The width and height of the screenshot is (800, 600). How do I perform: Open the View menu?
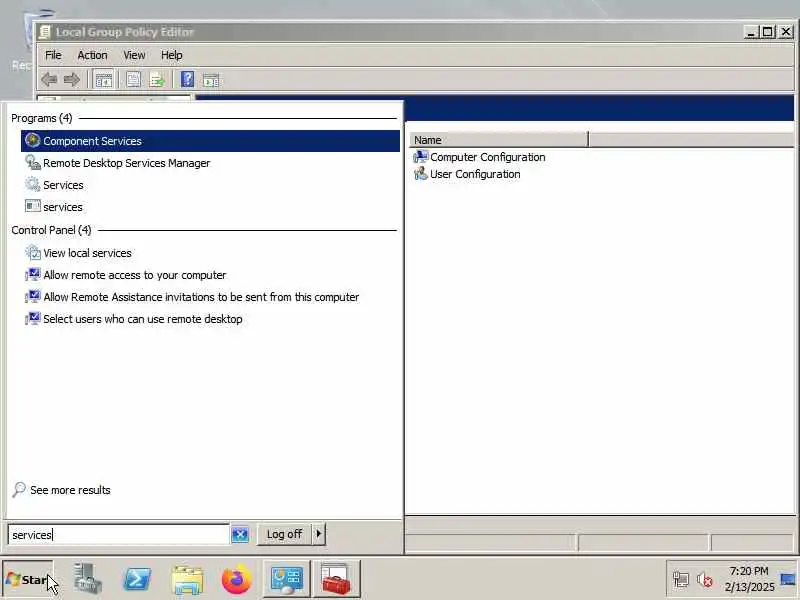pos(134,55)
